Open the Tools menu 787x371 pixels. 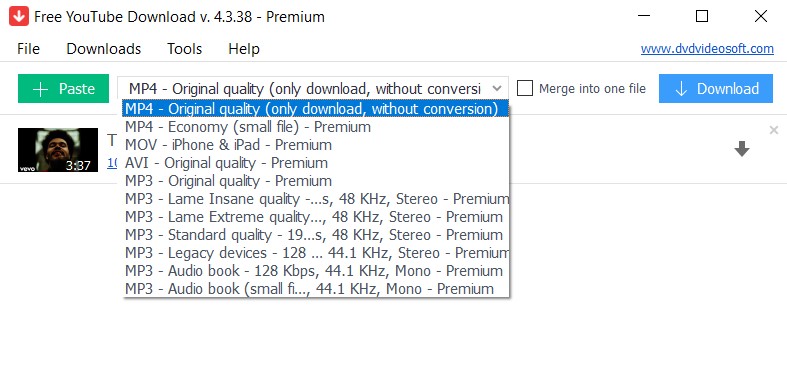tap(185, 49)
